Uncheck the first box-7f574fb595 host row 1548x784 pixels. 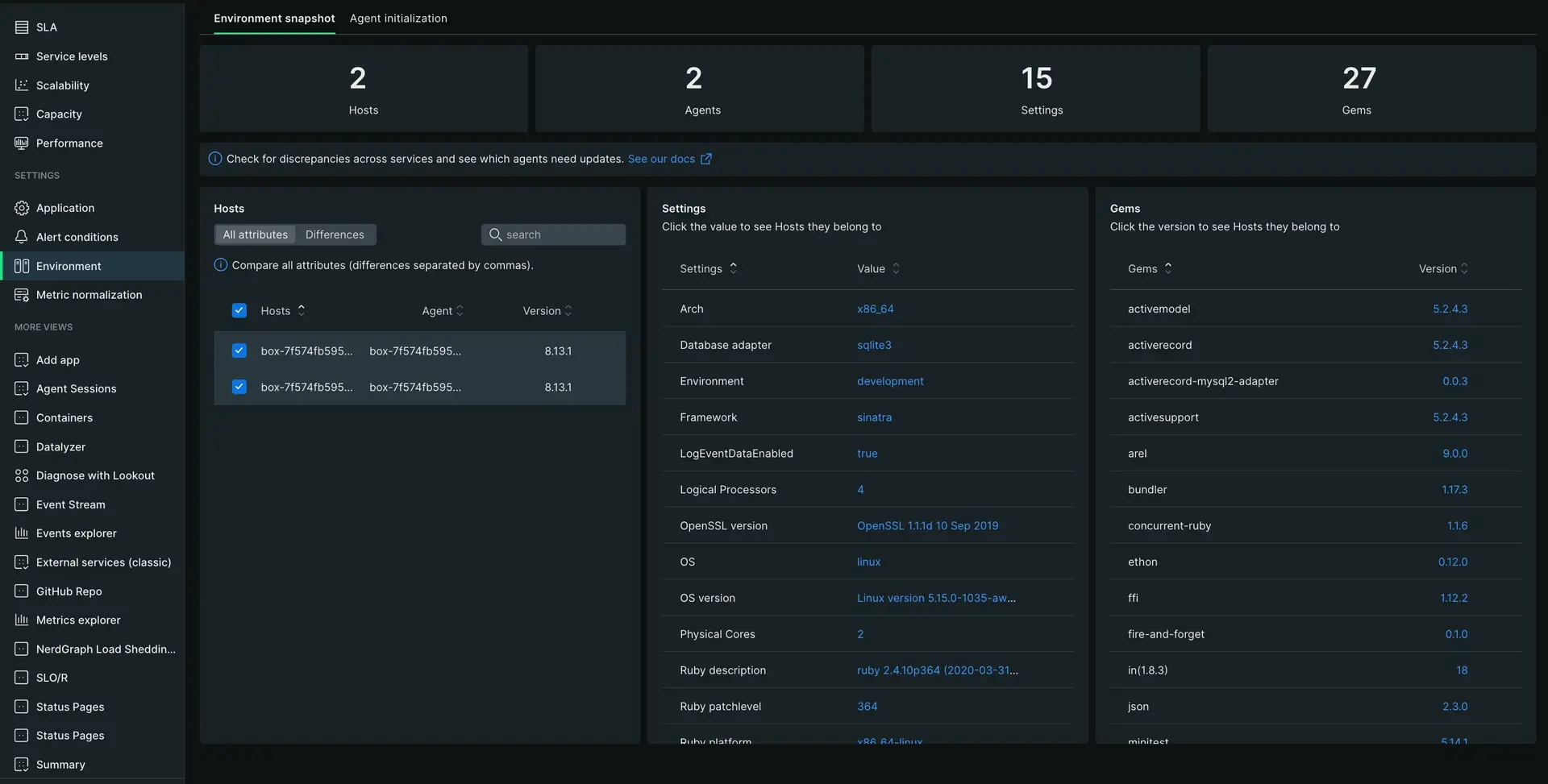pyautogui.click(x=239, y=351)
